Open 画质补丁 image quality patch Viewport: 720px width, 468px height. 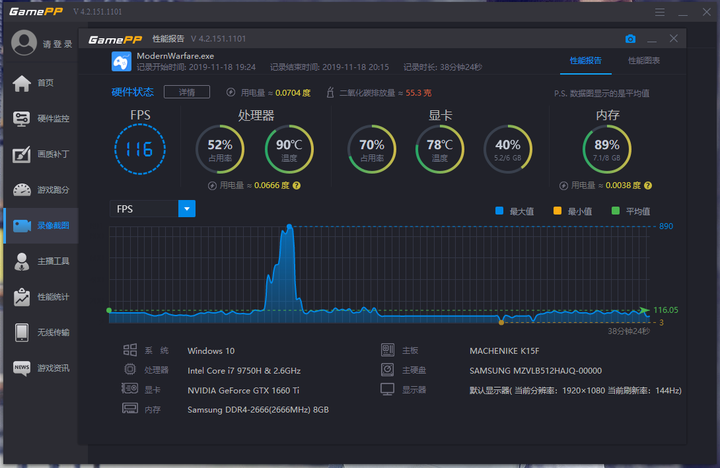(40, 154)
